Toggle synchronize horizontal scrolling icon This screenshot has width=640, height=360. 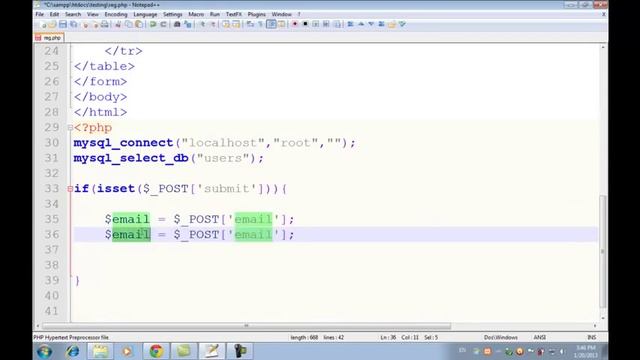click(236, 24)
